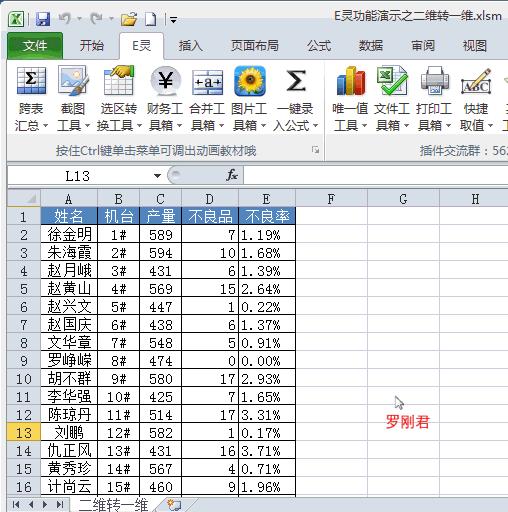The height and width of the screenshot is (512, 508).
Task: Expand the 快捷取值 dropdown arrow
Action: [490, 126]
